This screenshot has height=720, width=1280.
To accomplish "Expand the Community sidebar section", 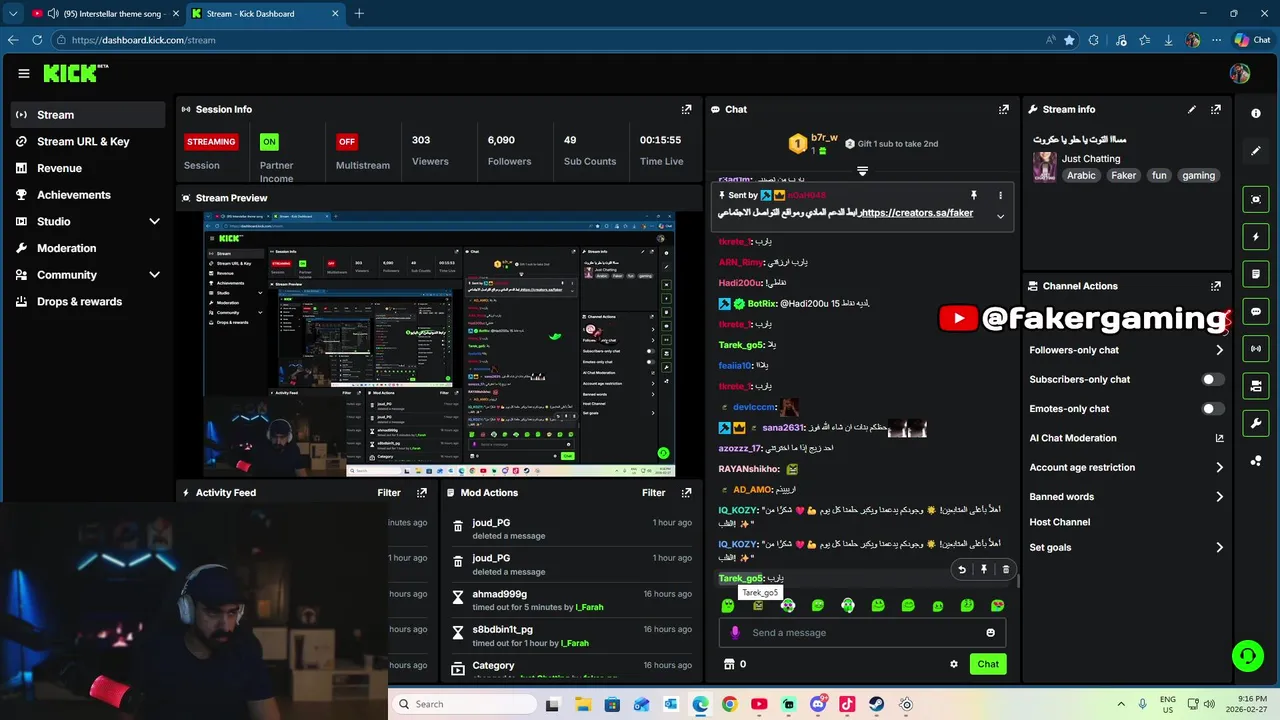I will point(154,275).
